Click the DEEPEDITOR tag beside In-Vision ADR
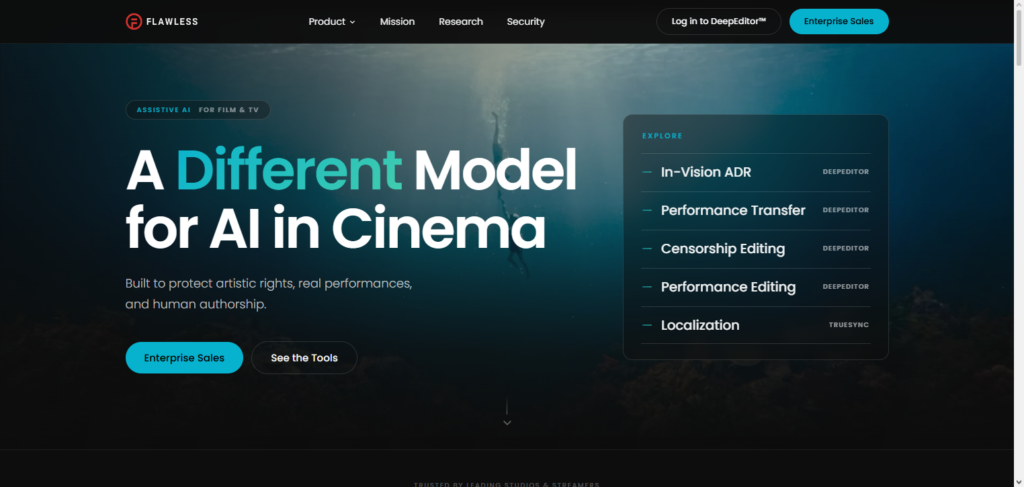 (846, 172)
